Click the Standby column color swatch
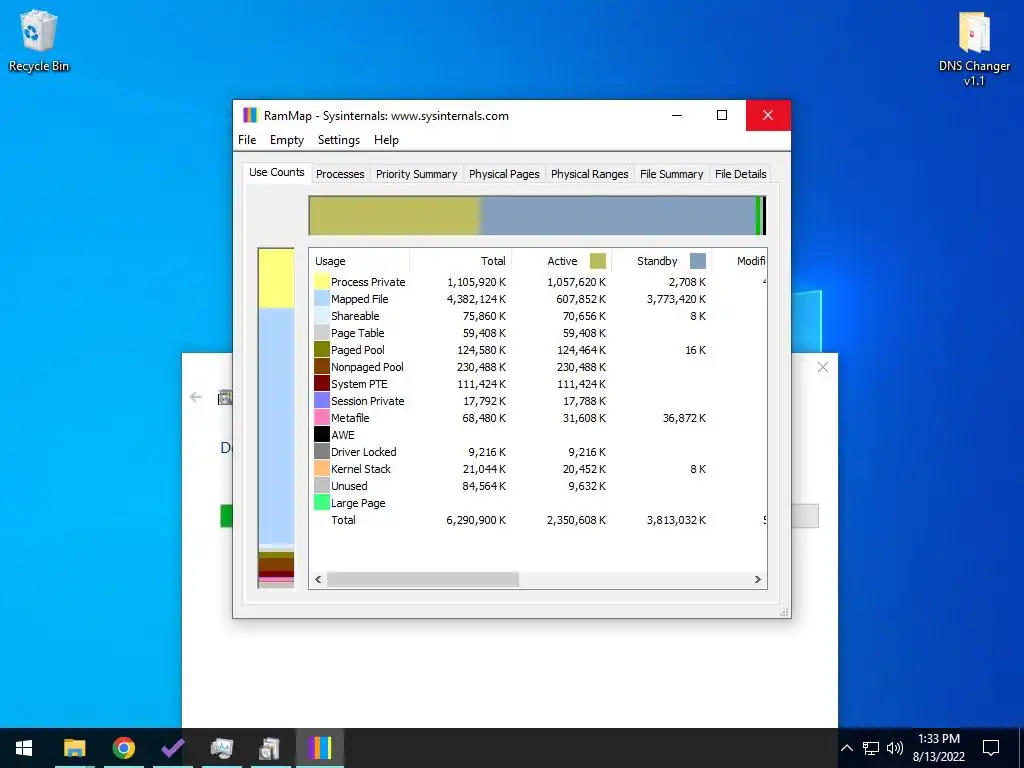 (x=697, y=261)
